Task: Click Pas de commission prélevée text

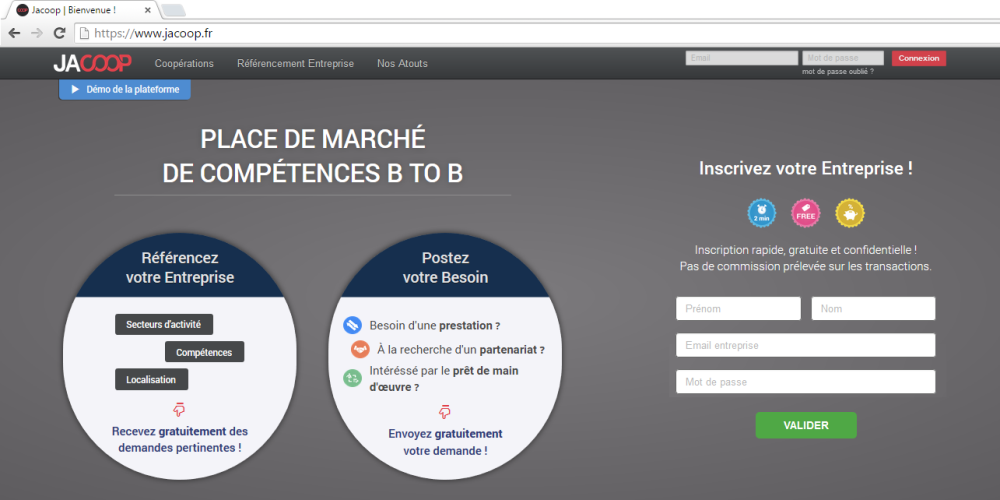Action: (x=805, y=267)
